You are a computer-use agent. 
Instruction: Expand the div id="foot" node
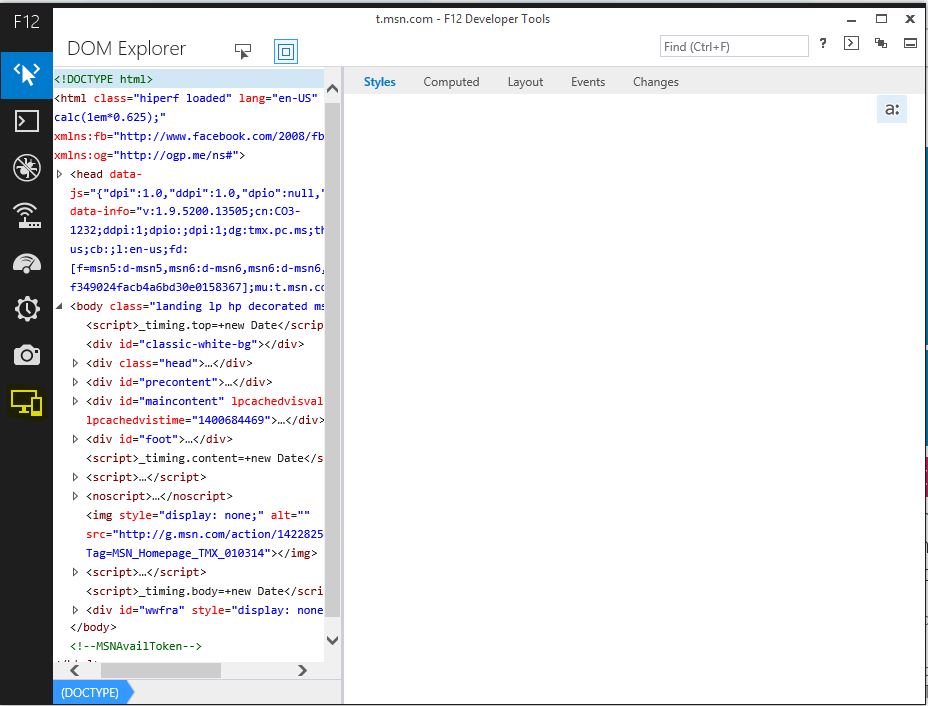coord(76,439)
